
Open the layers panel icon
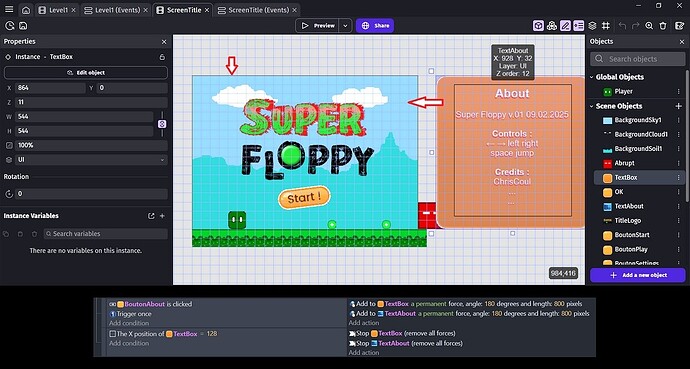pos(592,26)
